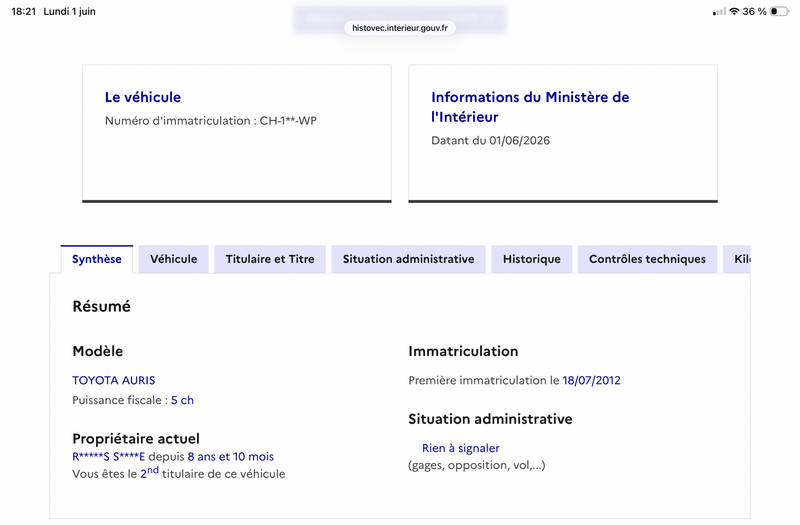The height and width of the screenshot is (525, 800).
Task: Open the Titulaire et Titre tab
Action: click(x=270, y=259)
